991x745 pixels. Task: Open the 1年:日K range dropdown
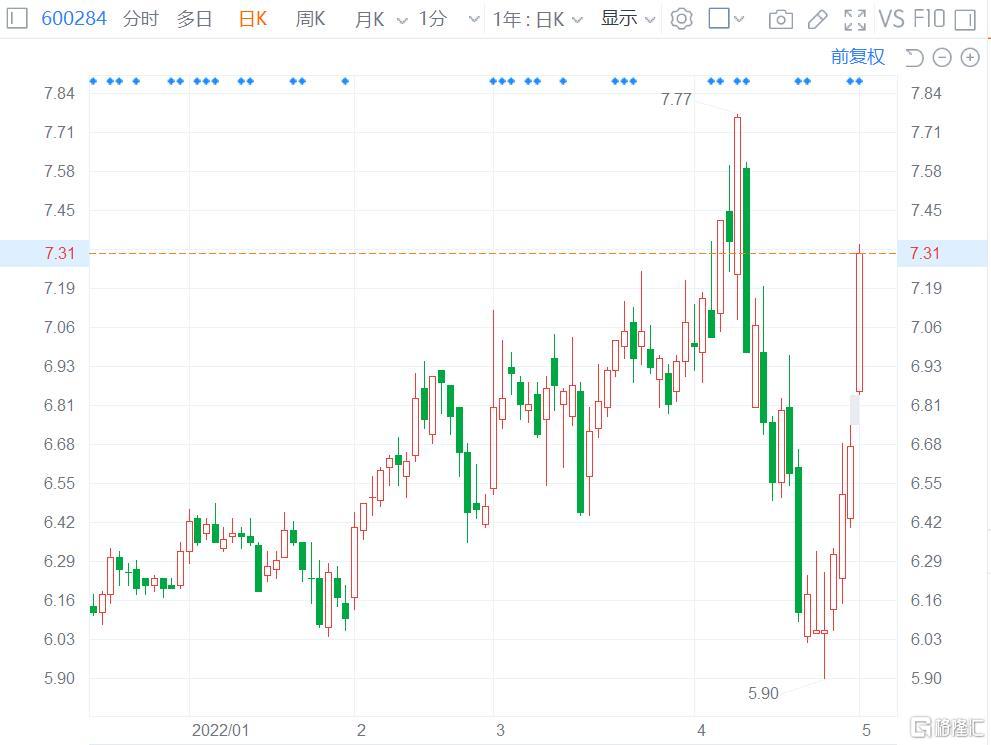[x=537, y=20]
